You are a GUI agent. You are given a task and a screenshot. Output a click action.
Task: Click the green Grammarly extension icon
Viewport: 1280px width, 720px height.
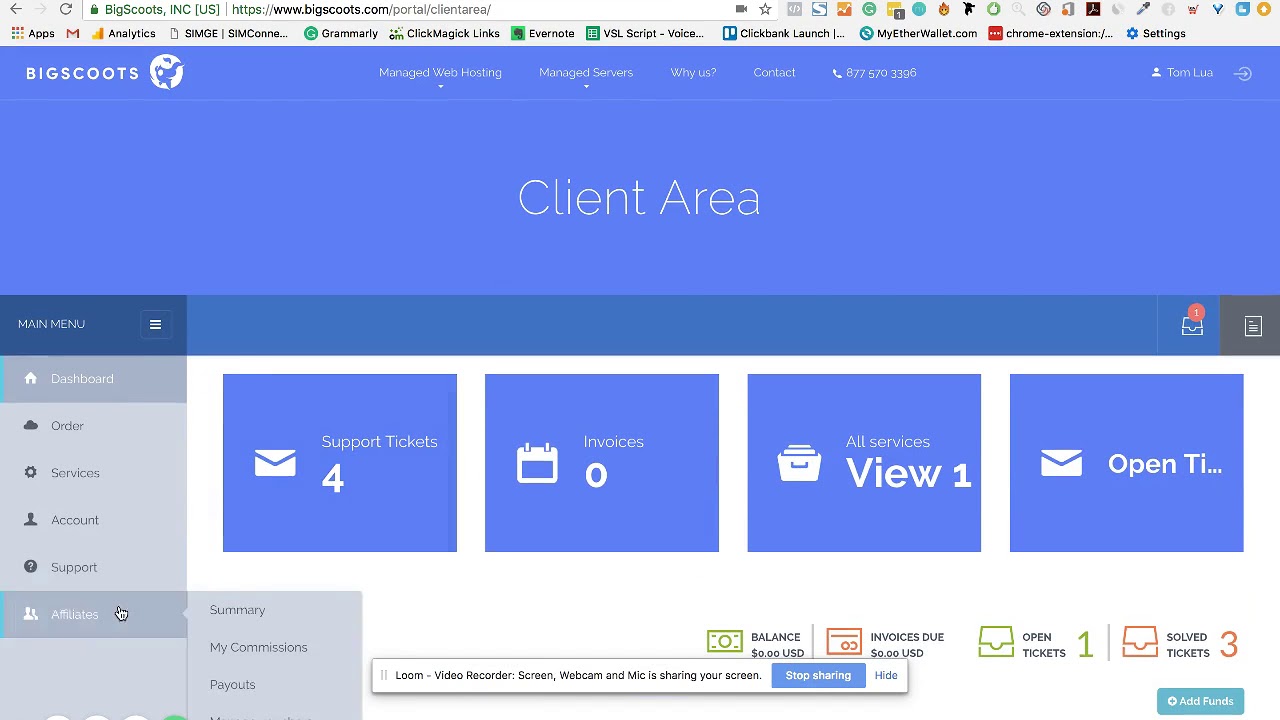coord(869,9)
